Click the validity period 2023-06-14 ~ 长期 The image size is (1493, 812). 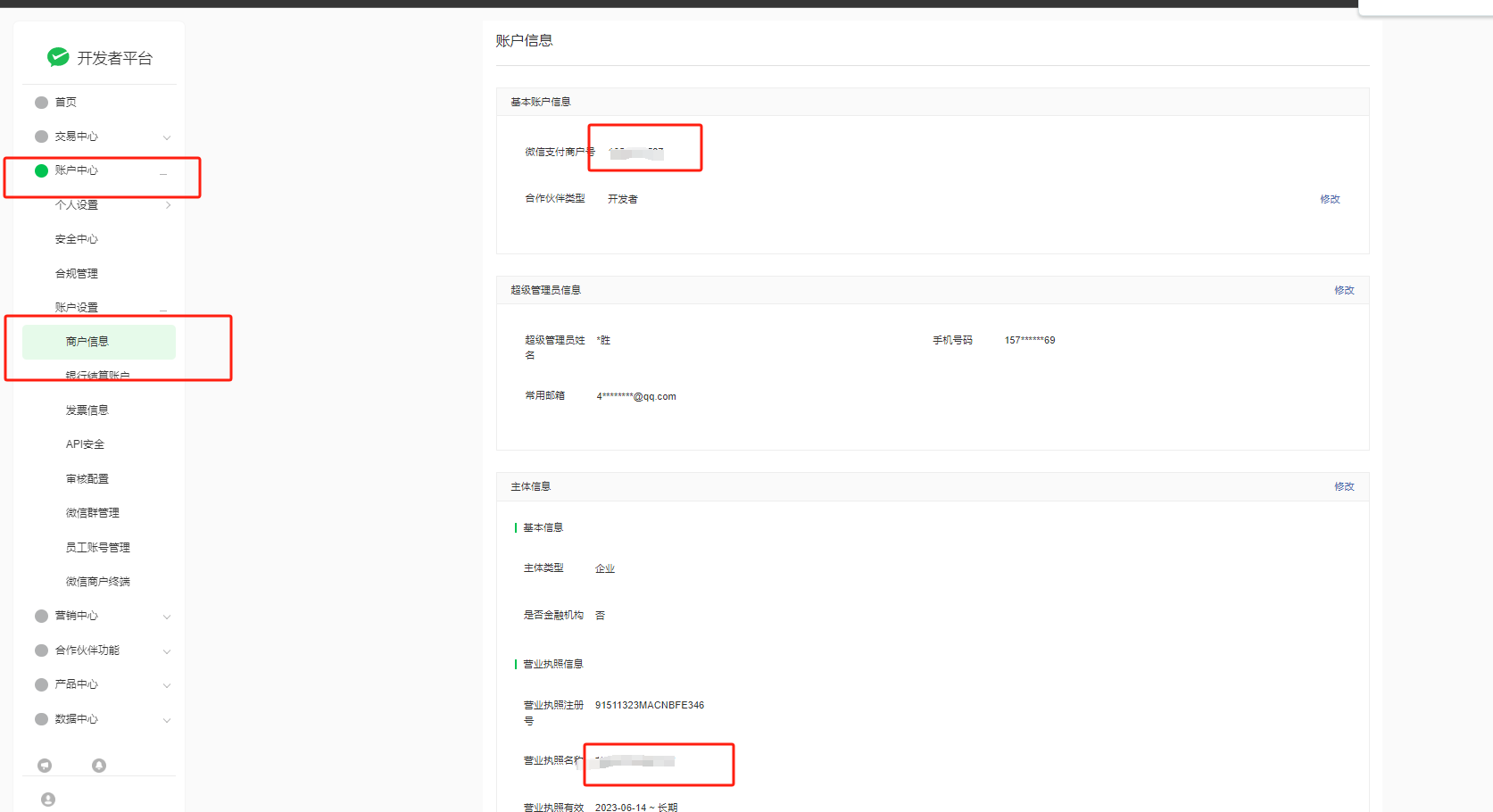pyautogui.click(x=636, y=807)
